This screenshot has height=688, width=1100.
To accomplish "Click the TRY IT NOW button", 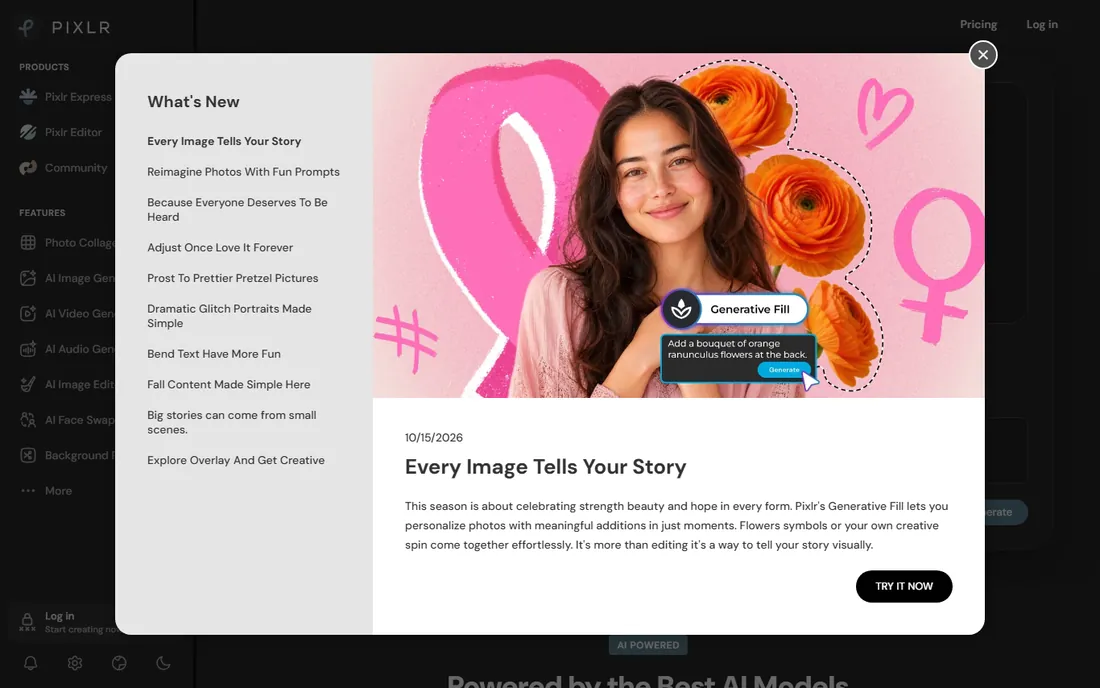I will 904,586.
